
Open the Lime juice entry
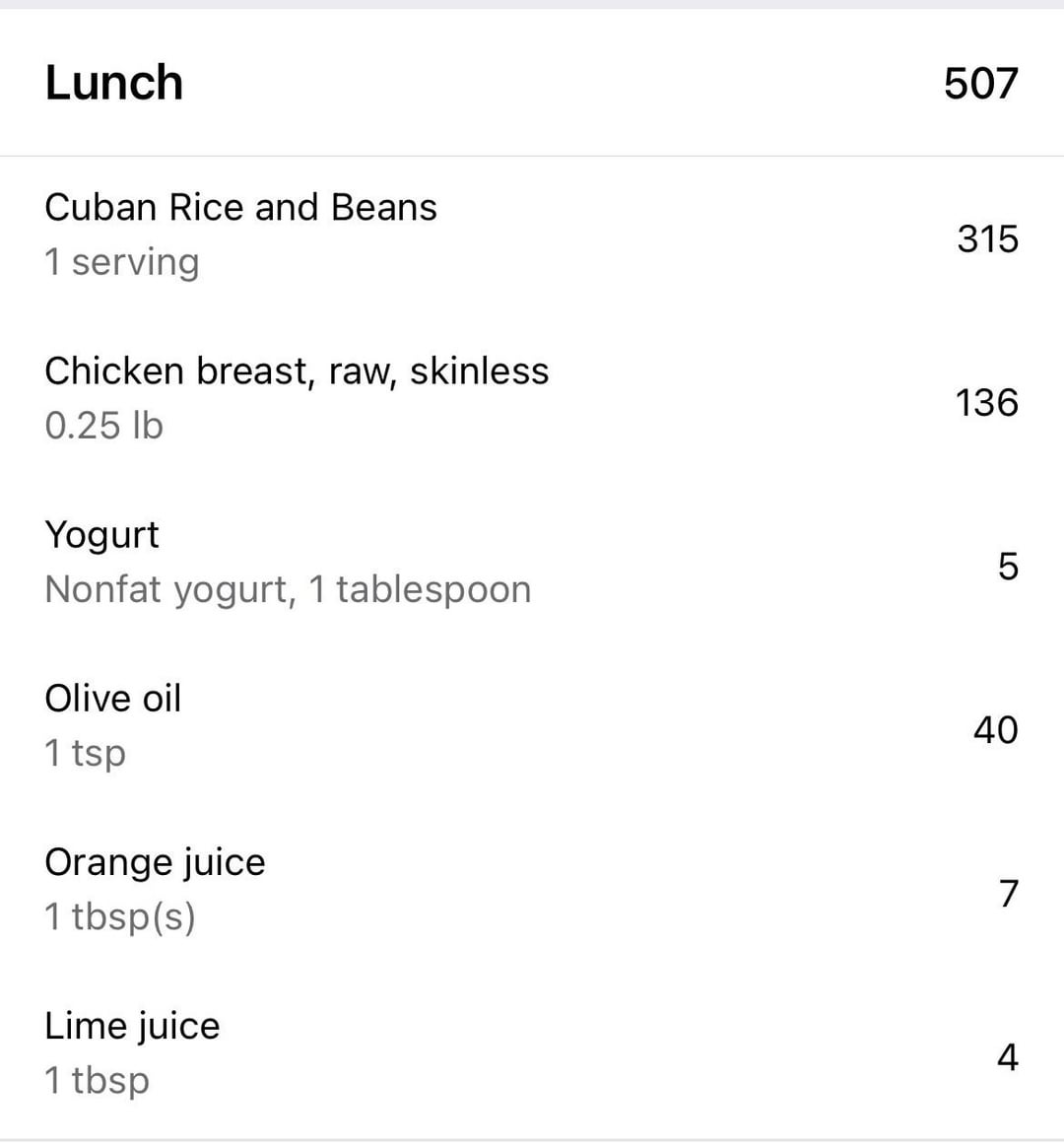132,1026
